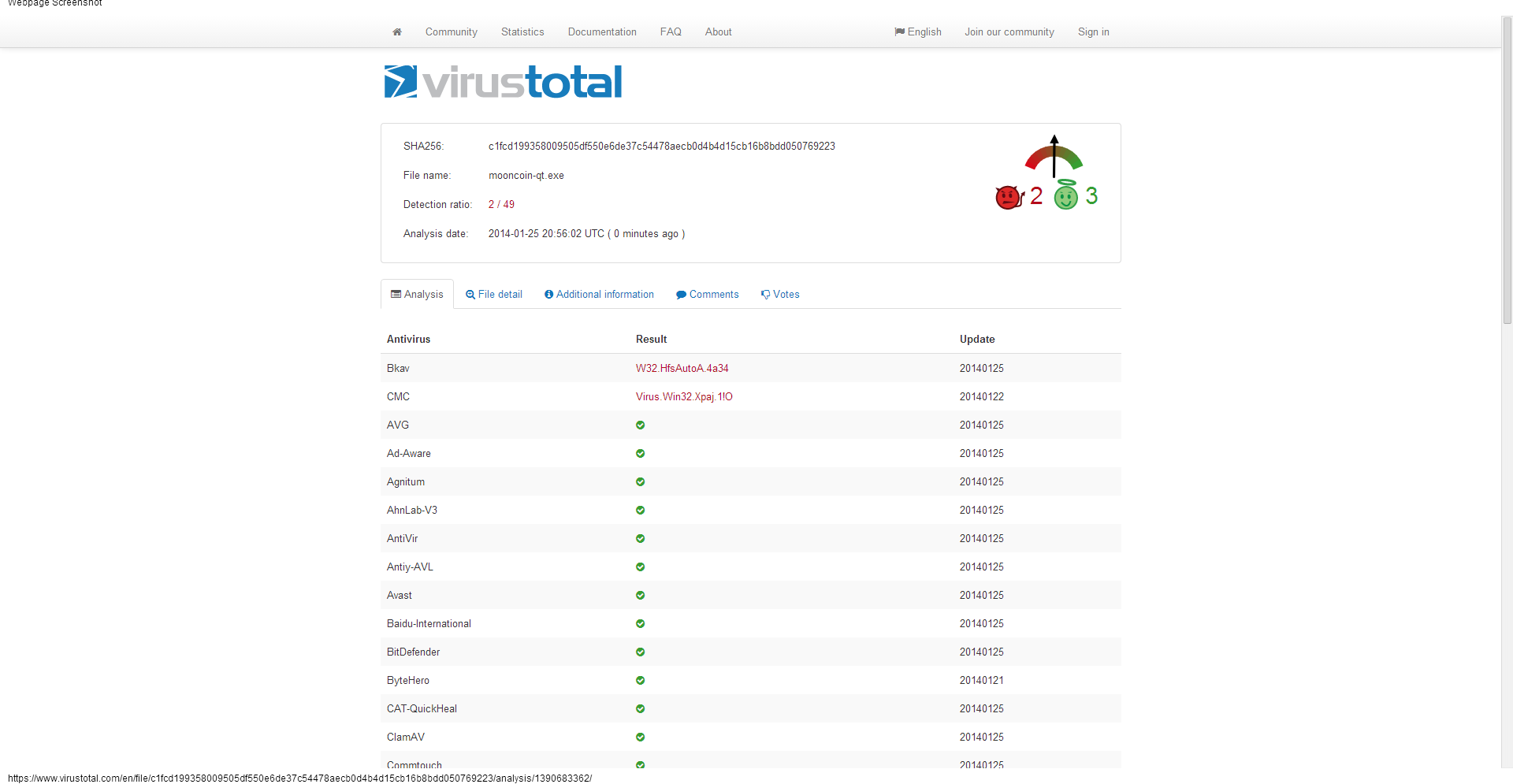1513x784 pixels.
Task: Click the W32.HfsAutoA.4a34 result
Action: (x=682, y=369)
